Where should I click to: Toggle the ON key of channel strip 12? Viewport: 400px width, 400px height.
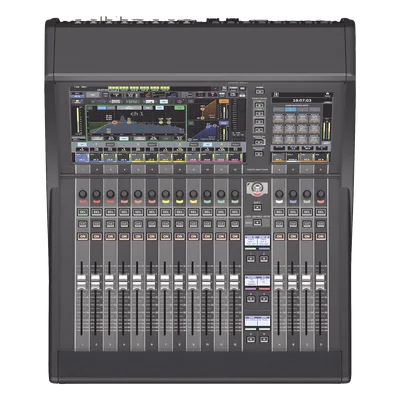[235, 236]
